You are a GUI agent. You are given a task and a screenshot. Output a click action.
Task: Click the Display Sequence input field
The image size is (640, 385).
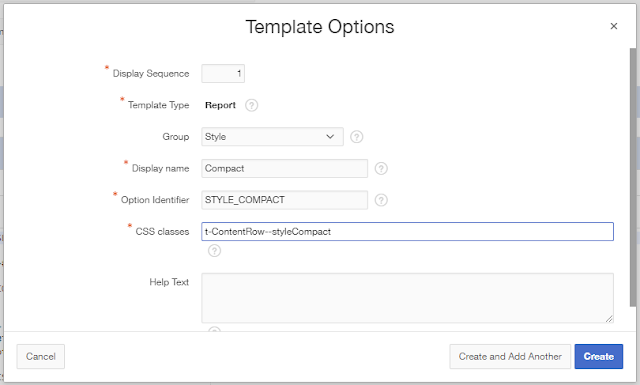coord(223,73)
